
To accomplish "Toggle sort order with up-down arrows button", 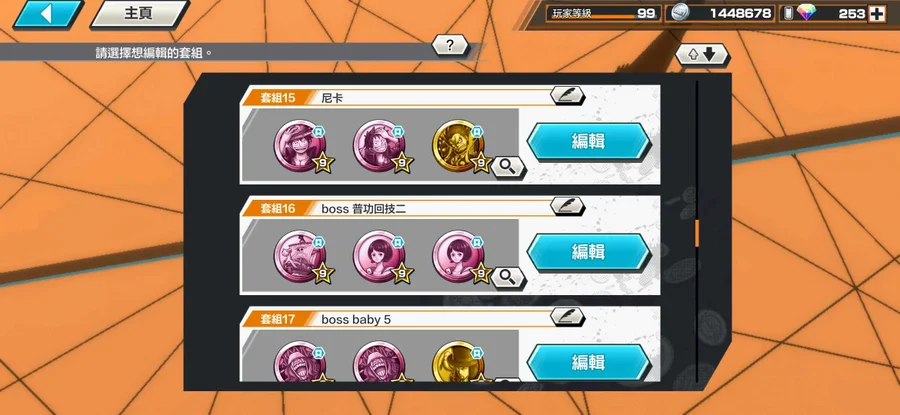I will coord(701,55).
